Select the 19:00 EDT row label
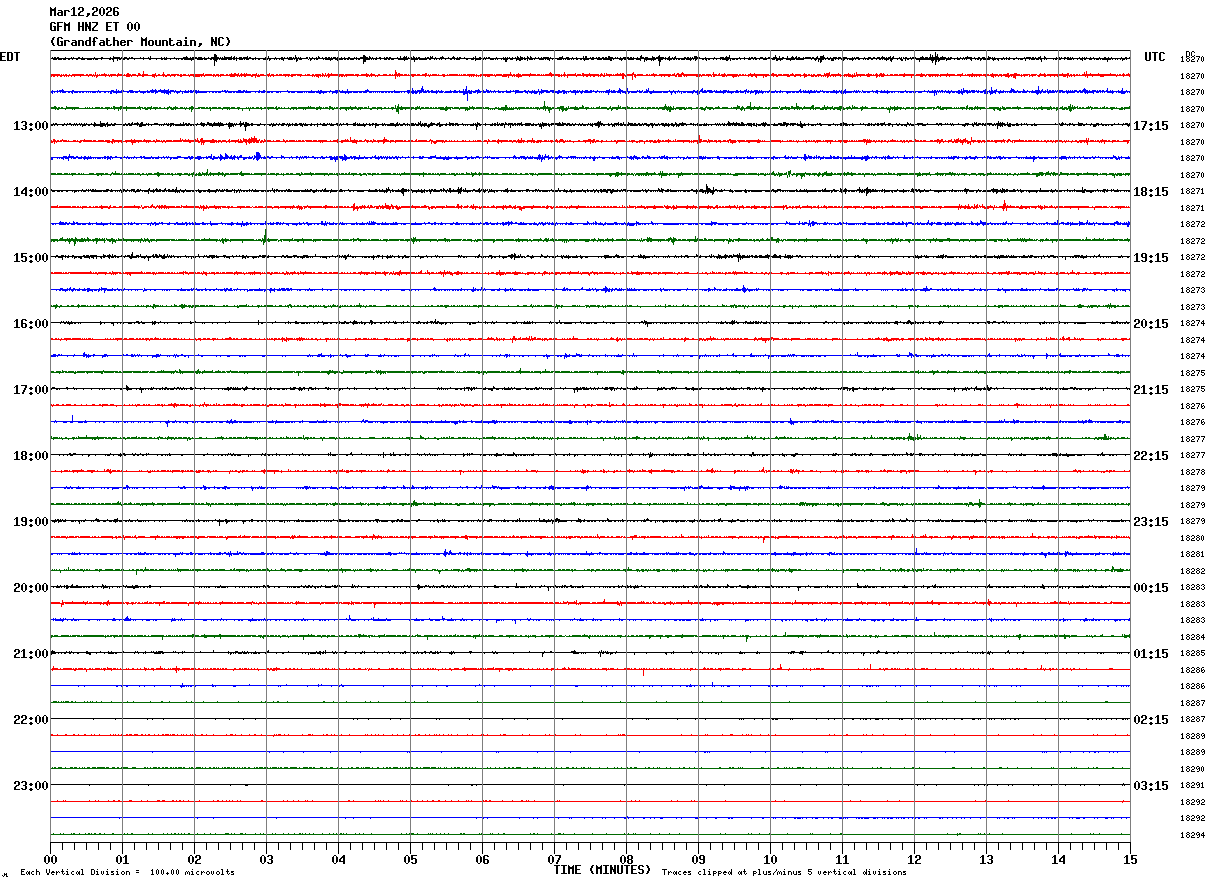This screenshot has width=1210, height=886. [30, 522]
